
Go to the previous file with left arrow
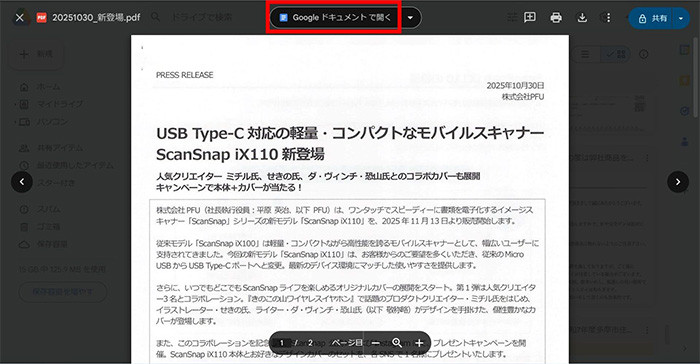(22, 182)
